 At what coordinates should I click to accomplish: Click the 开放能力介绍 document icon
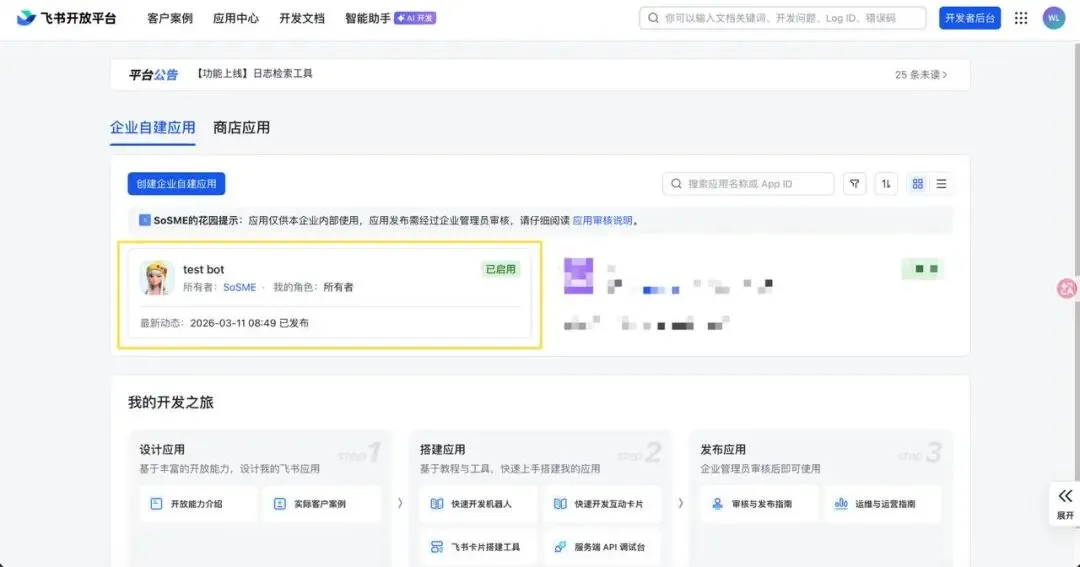click(156, 504)
